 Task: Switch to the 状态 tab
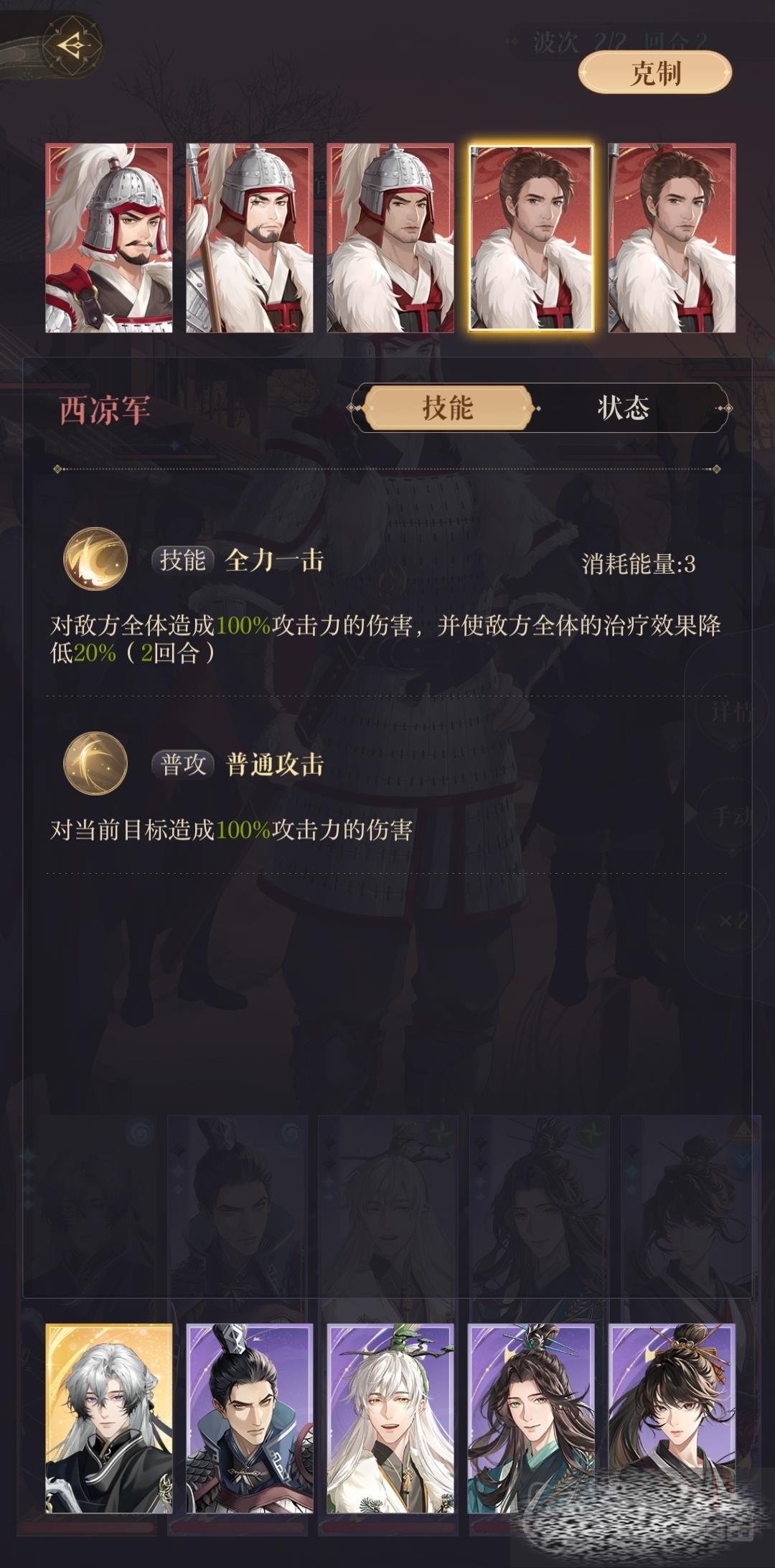pos(623,408)
